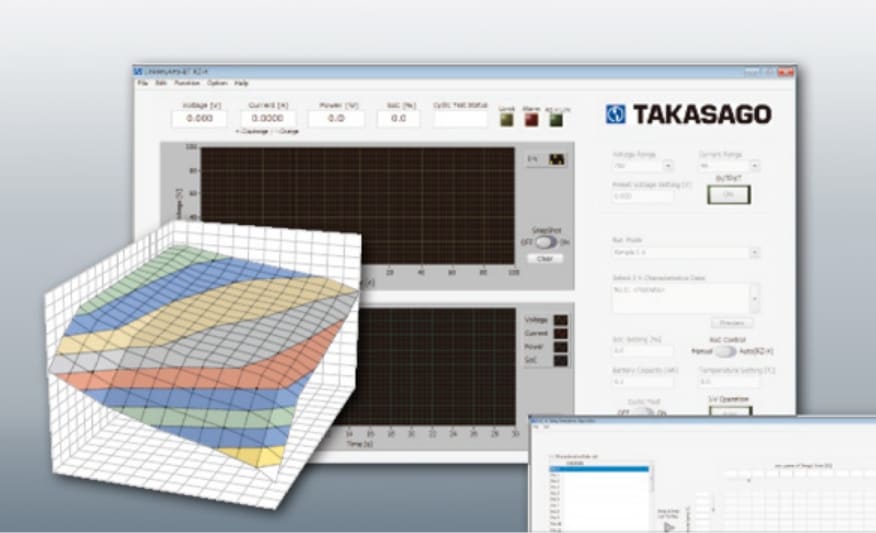
Task: Click the I-V Characteristics list scrollbar
Action: click(754, 298)
